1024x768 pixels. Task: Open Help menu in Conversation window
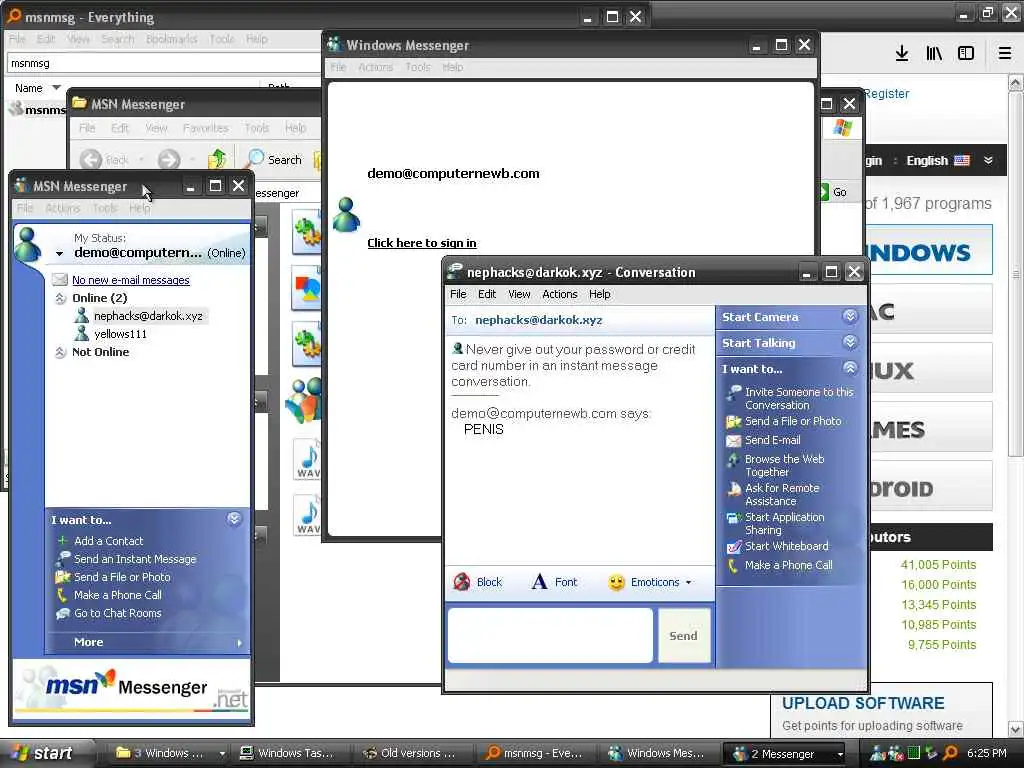pyautogui.click(x=600, y=295)
